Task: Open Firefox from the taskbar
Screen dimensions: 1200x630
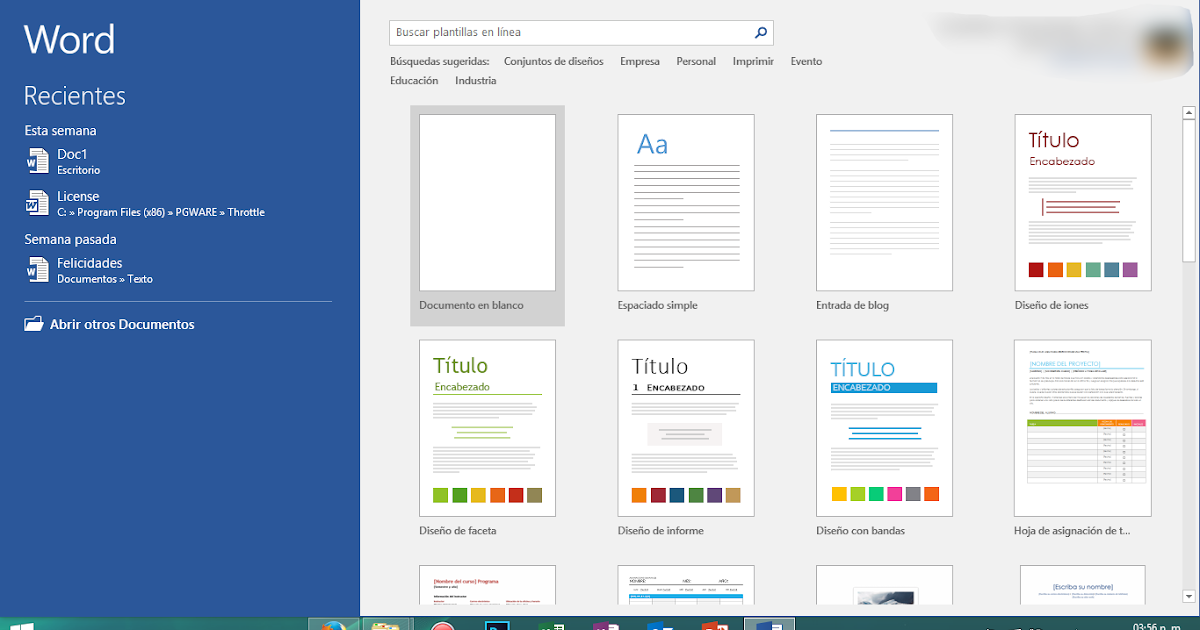Action: (x=334, y=625)
